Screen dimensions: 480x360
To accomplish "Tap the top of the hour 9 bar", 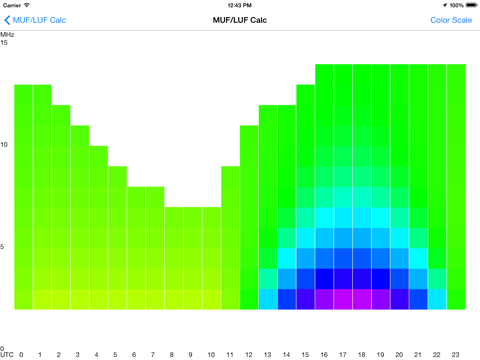I will pyautogui.click(x=192, y=217).
